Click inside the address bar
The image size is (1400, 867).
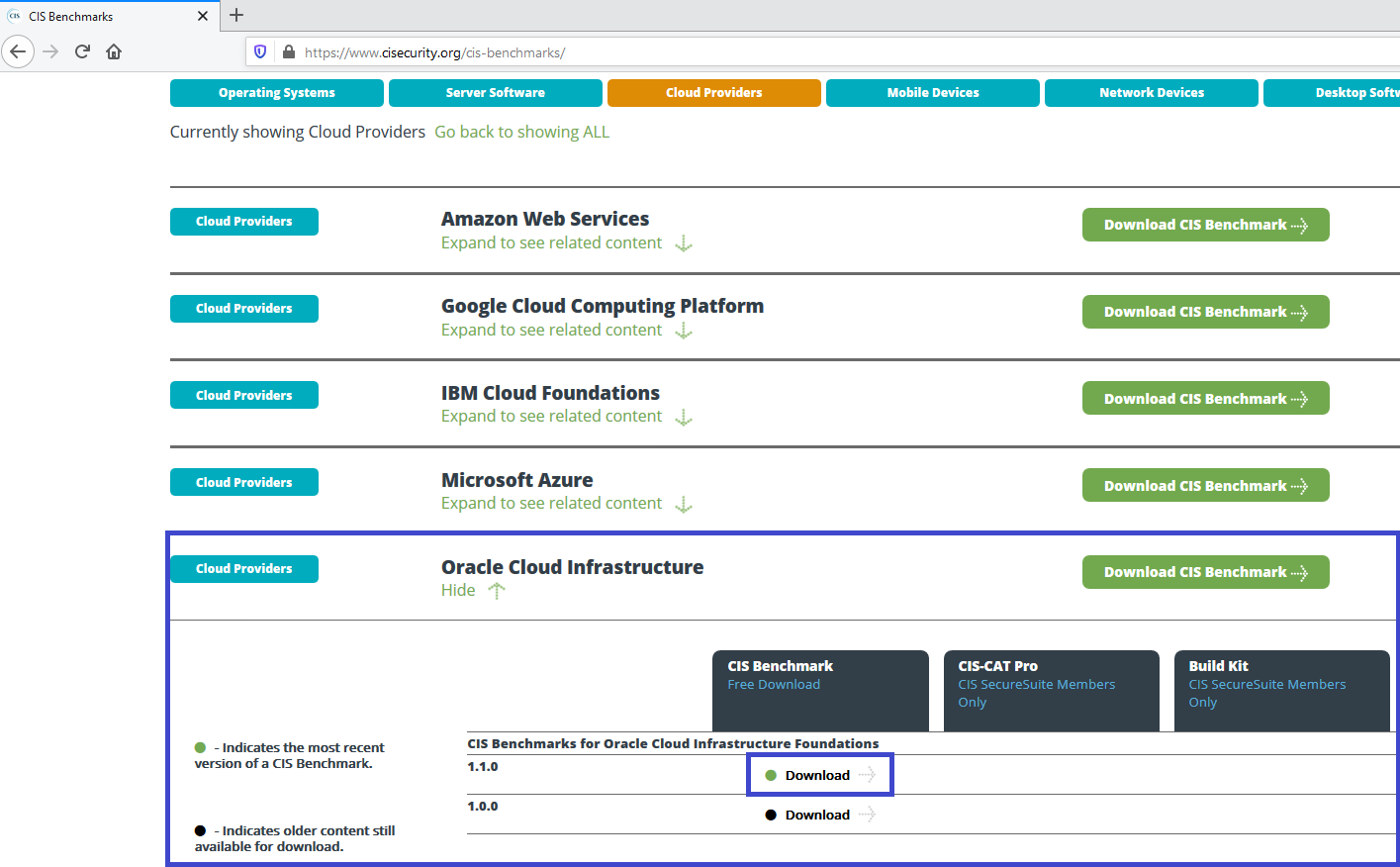pyautogui.click(x=693, y=51)
